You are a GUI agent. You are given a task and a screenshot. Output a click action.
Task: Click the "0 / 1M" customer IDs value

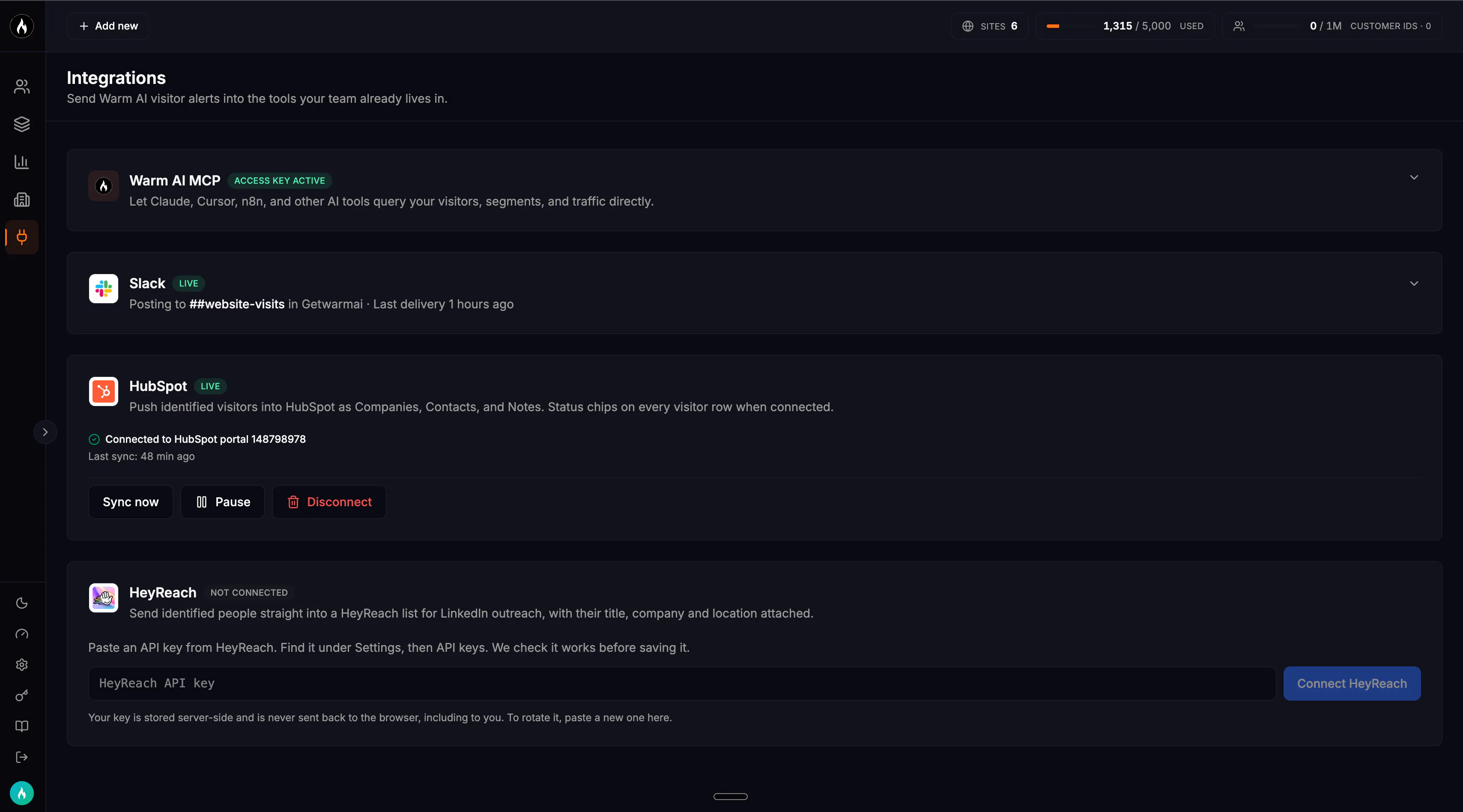(1326, 26)
